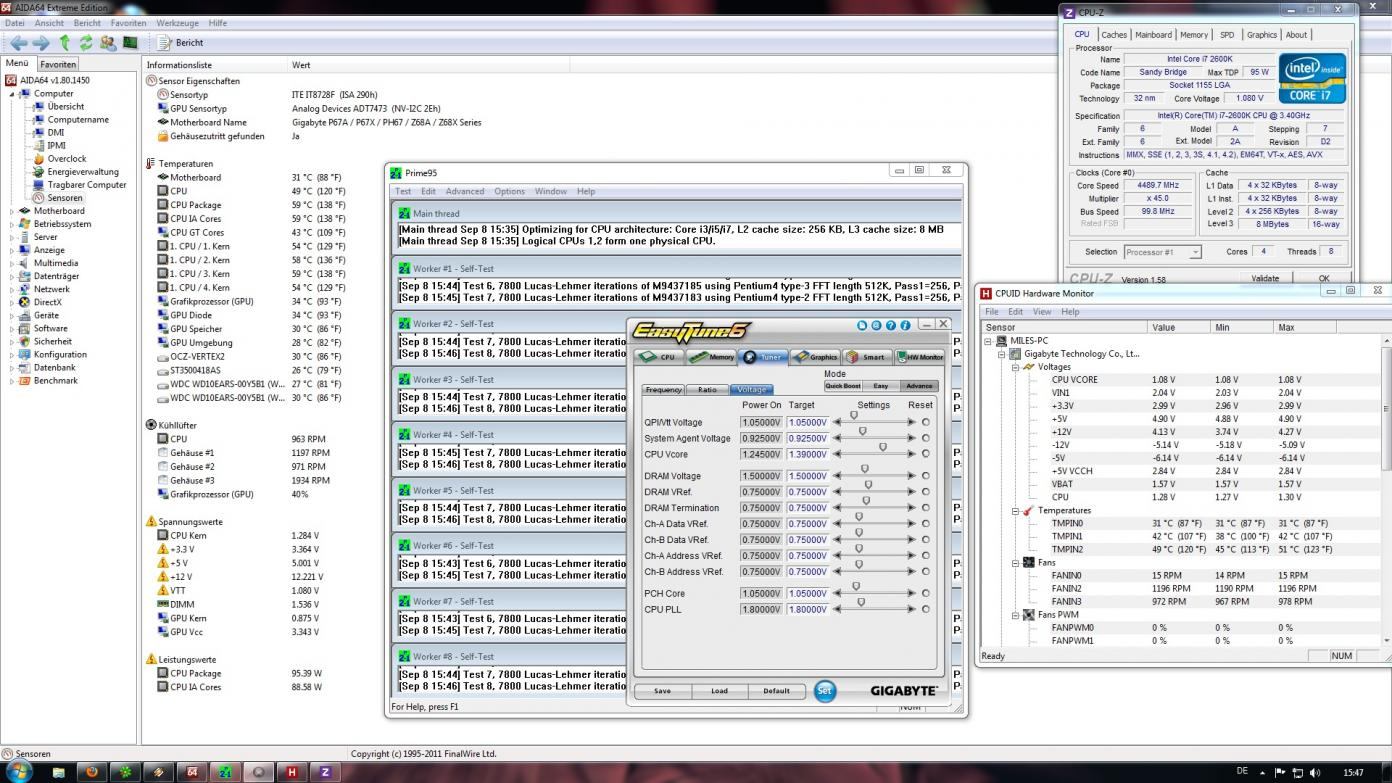Viewport: 1392px width, 783px height.
Task: Click CPU PLL slider thumb
Action: [x=861, y=602]
